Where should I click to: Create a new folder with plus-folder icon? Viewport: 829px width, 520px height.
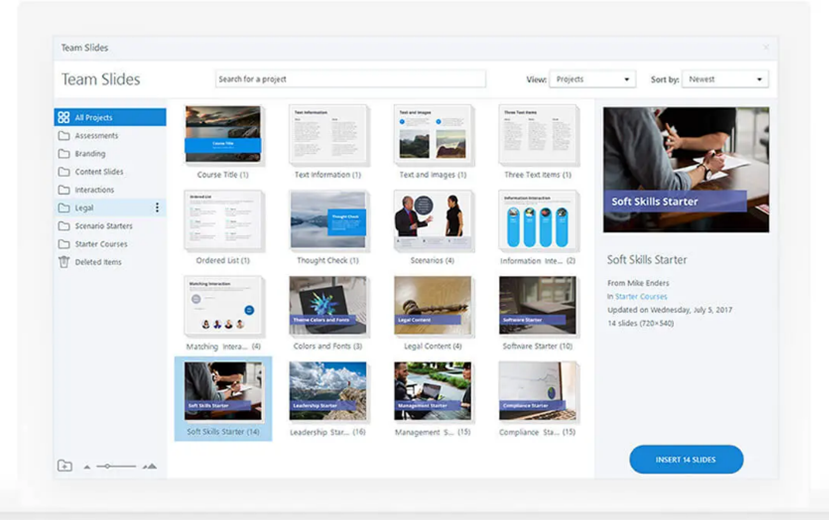(65, 466)
